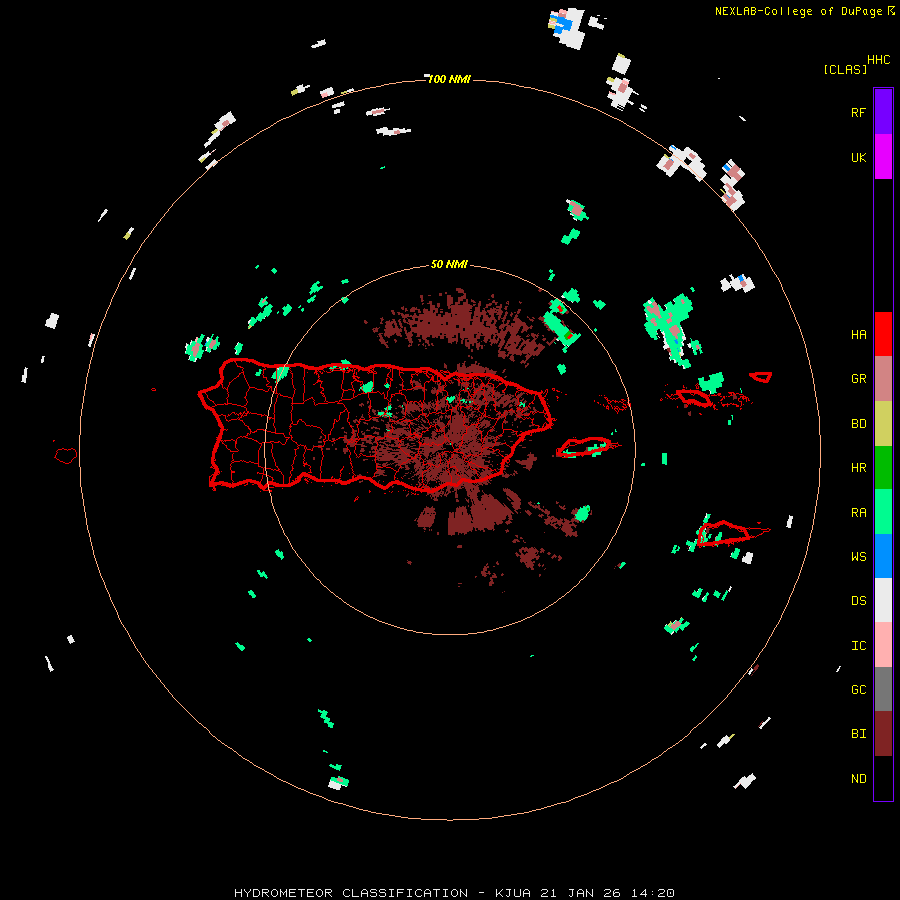Image resolution: width=900 pixels, height=900 pixels.
Task: Pick the HR dark green swatch
Action: point(883,468)
